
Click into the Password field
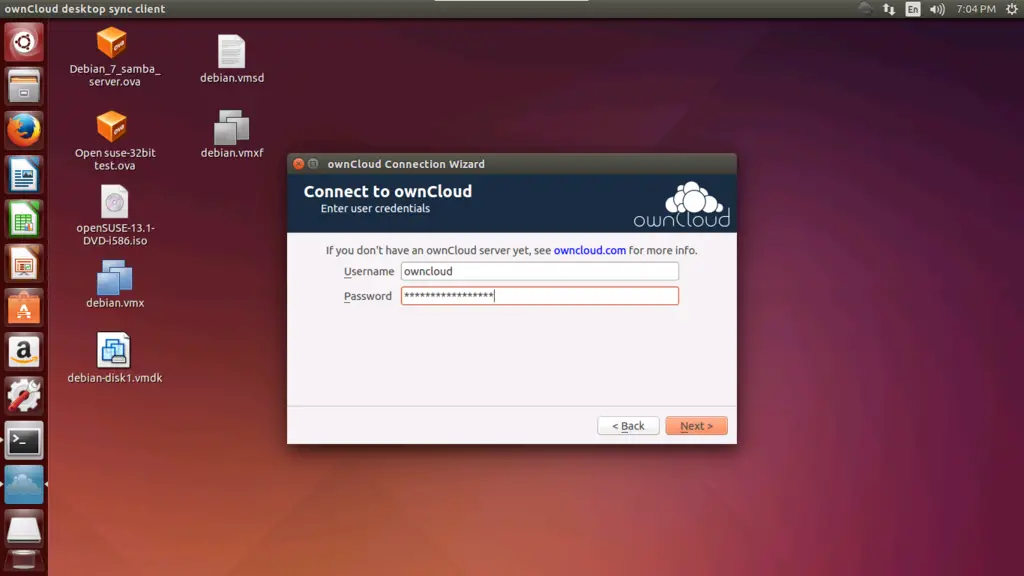pyautogui.click(x=539, y=296)
